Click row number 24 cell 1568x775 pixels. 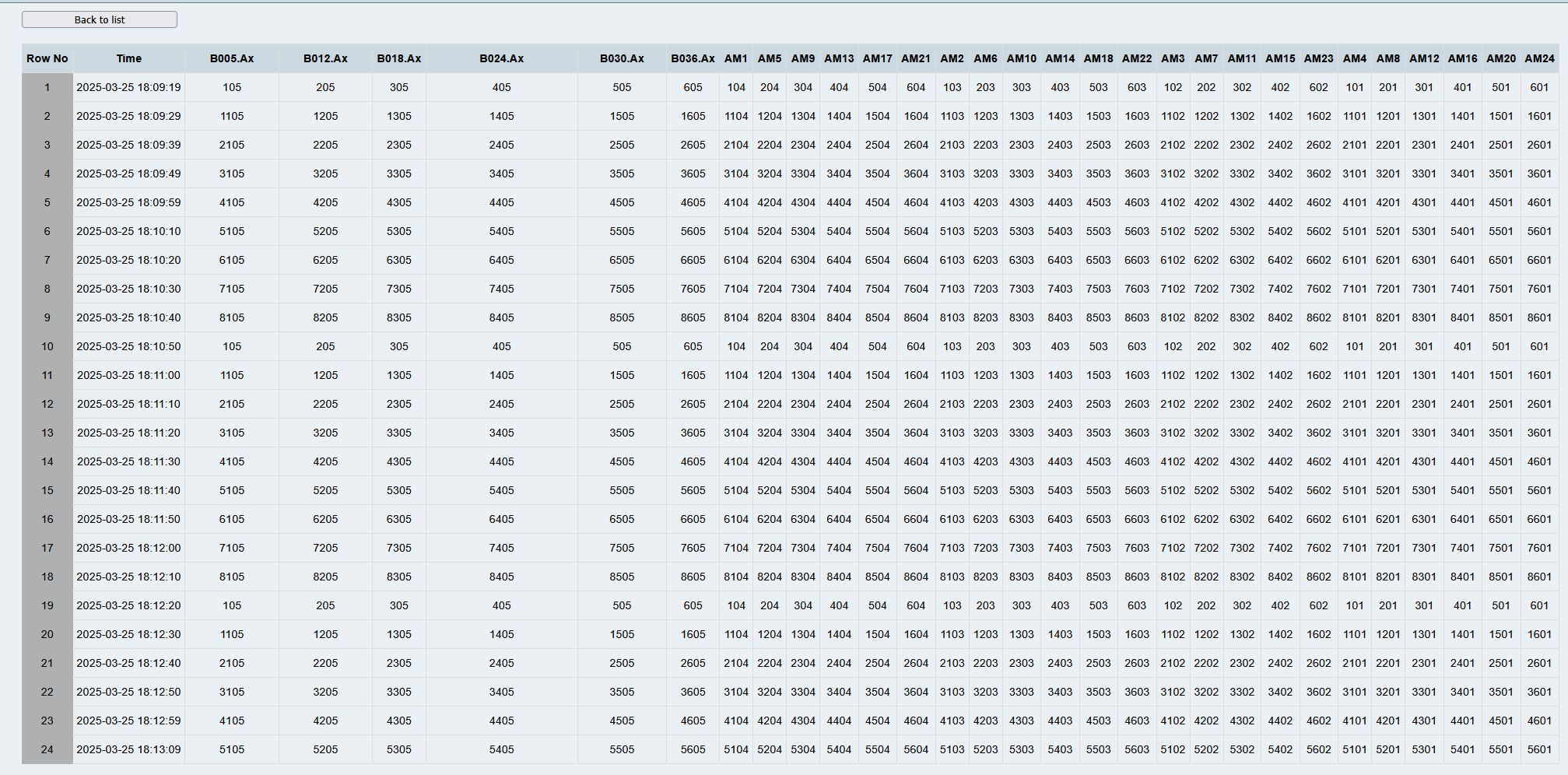pos(47,749)
